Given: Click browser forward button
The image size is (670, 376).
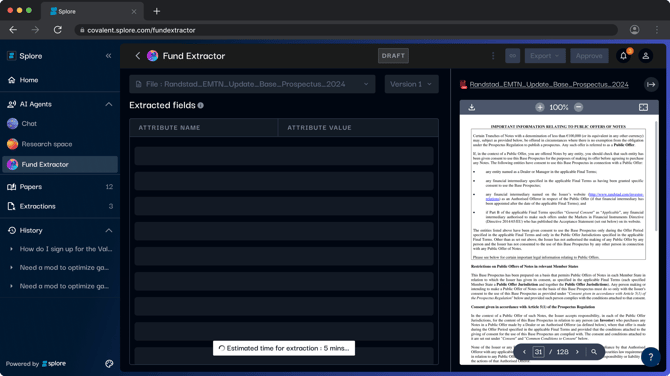Looking at the screenshot, I should (35, 30).
